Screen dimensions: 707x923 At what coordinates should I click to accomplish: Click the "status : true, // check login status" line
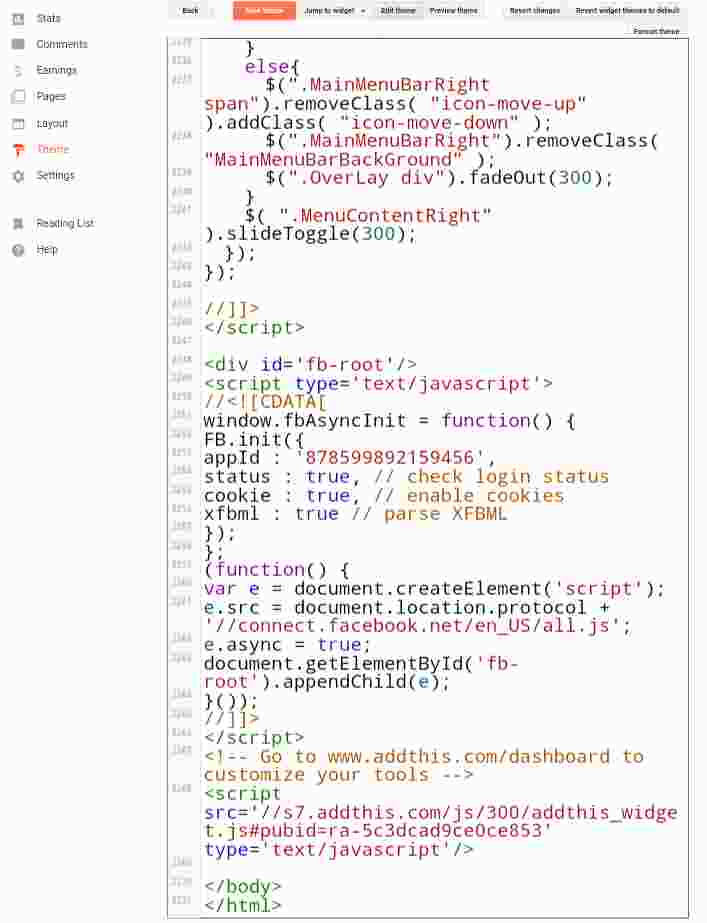406,476
